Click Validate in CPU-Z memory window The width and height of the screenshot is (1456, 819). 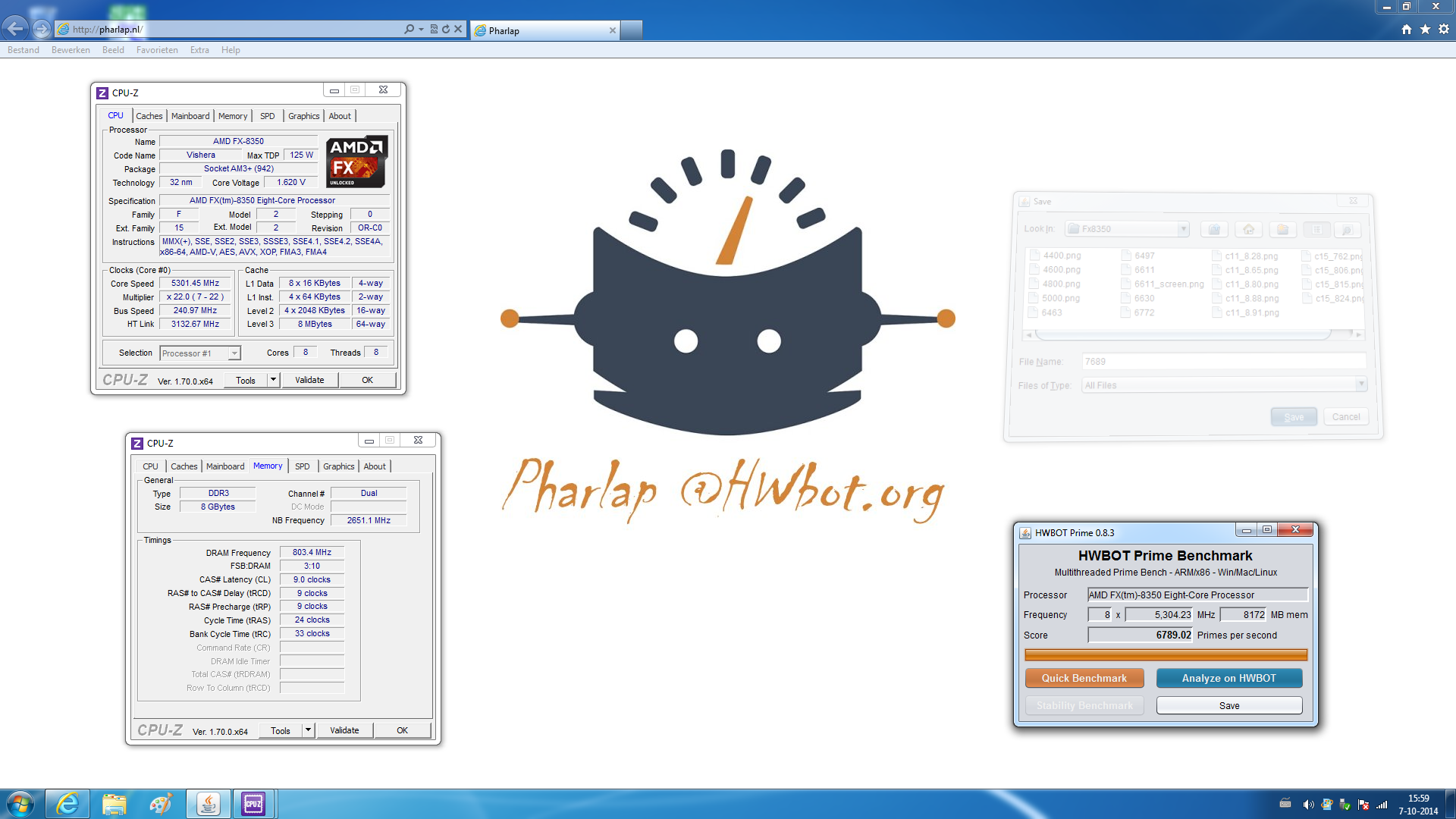(x=344, y=731)
